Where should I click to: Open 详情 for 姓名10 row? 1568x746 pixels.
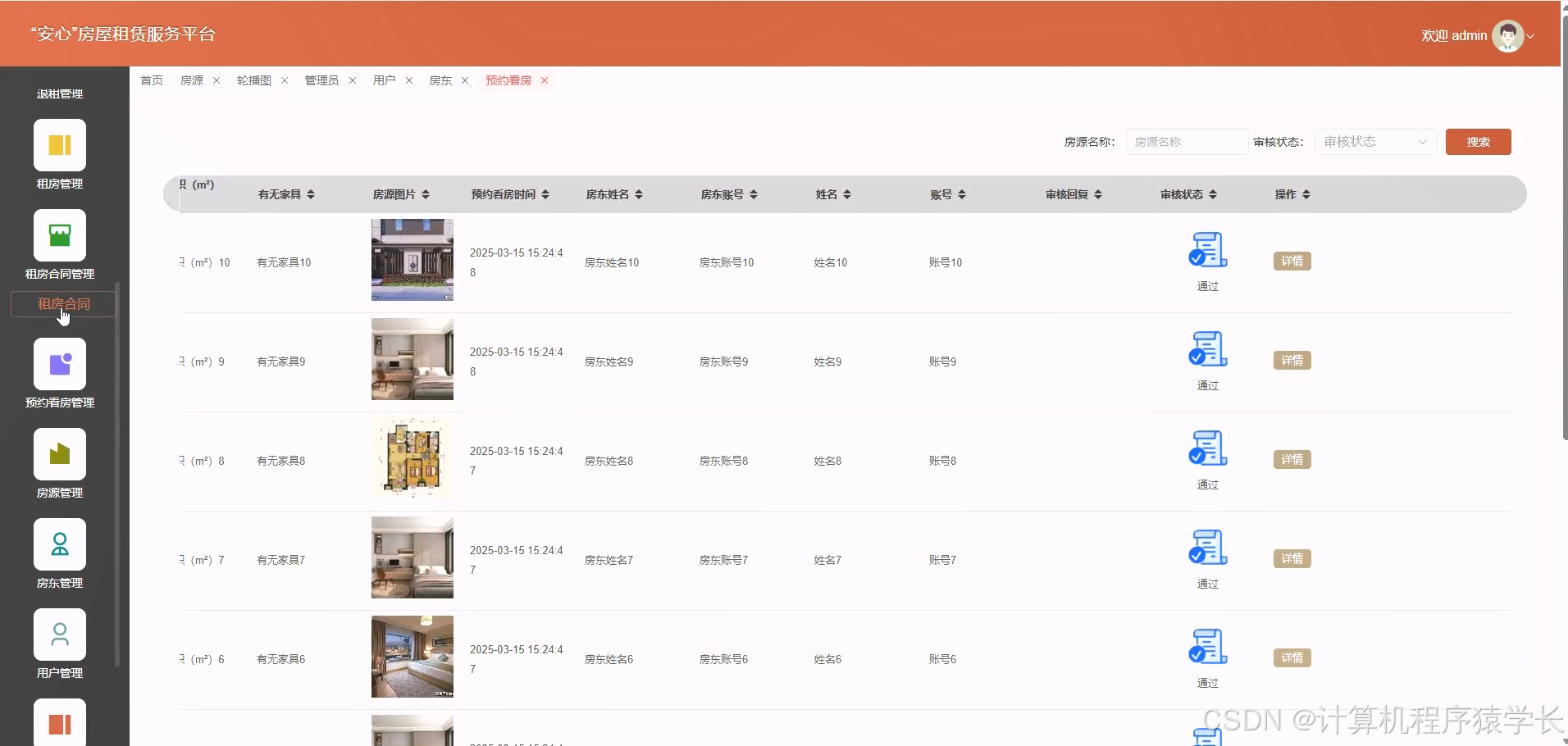click(1292, 262)
